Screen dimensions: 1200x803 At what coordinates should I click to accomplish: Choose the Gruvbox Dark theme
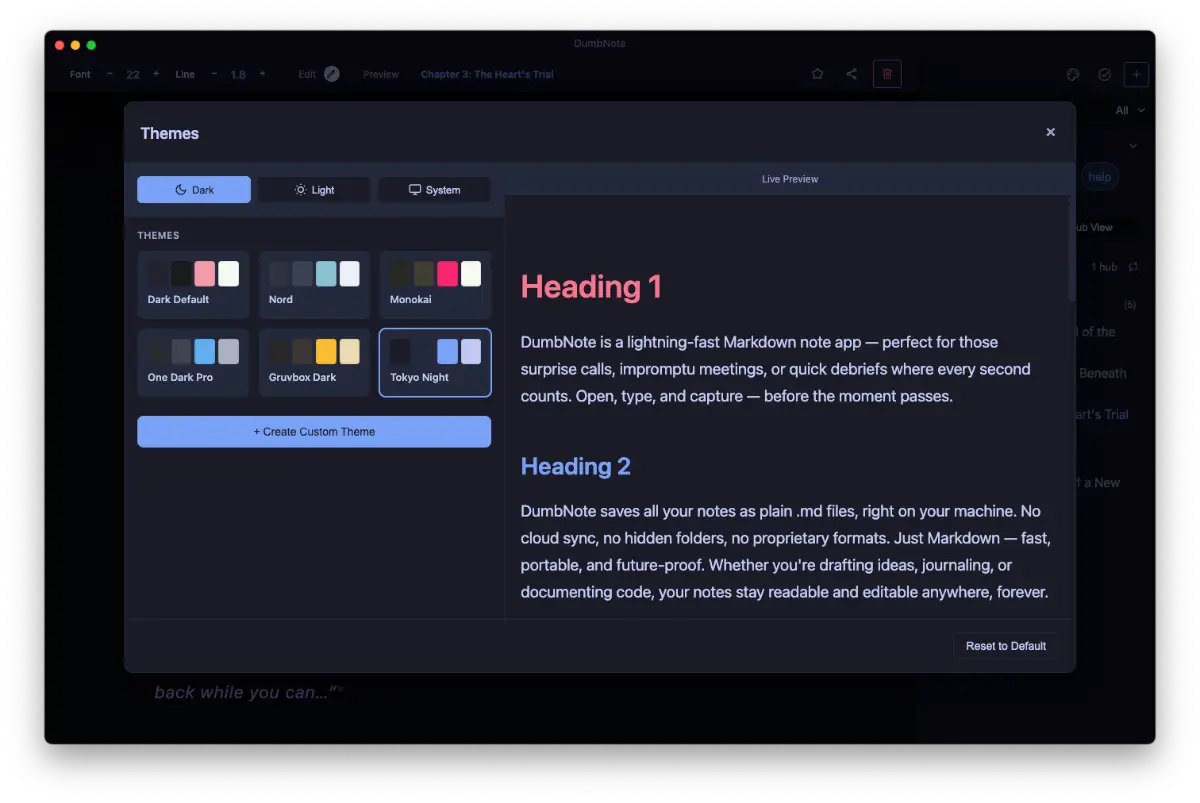(x=314, y=362)
